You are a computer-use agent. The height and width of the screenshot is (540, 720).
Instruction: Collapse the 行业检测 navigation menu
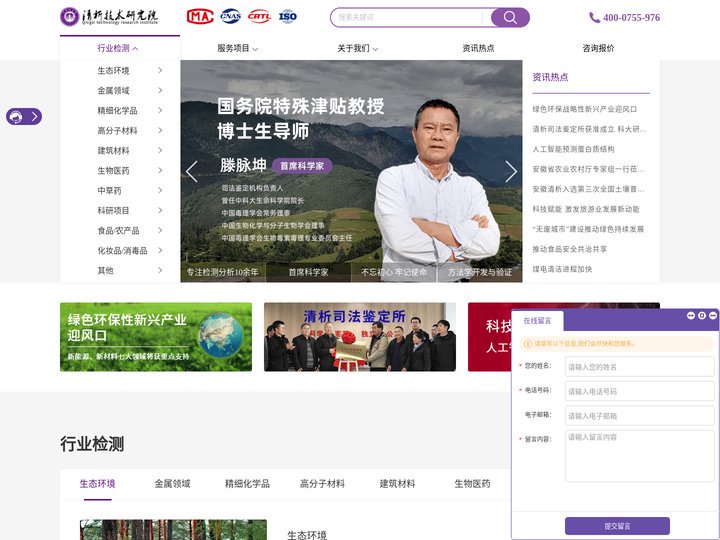click(118, 48)
